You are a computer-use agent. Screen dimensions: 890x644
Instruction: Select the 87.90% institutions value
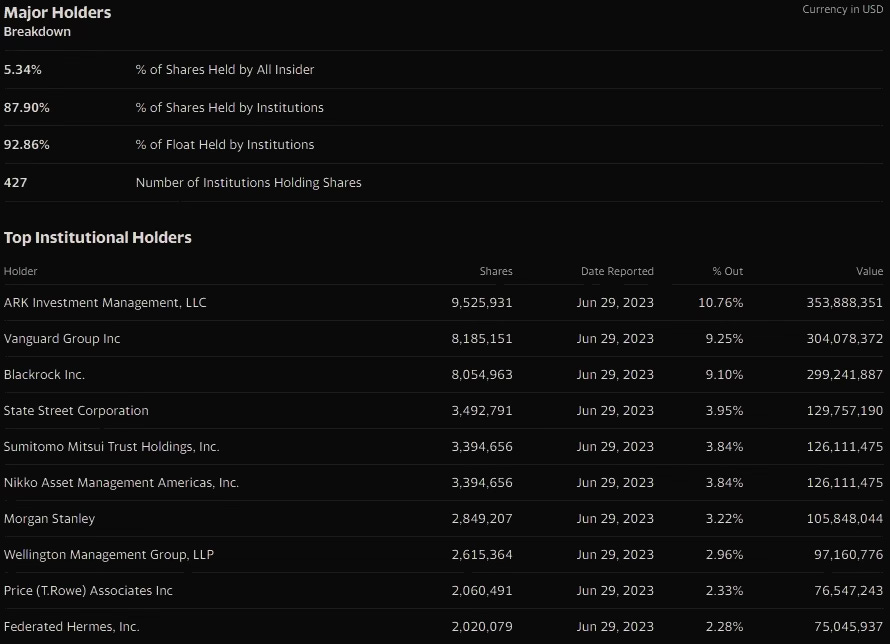pyautogui.click(x=27, y=108)
